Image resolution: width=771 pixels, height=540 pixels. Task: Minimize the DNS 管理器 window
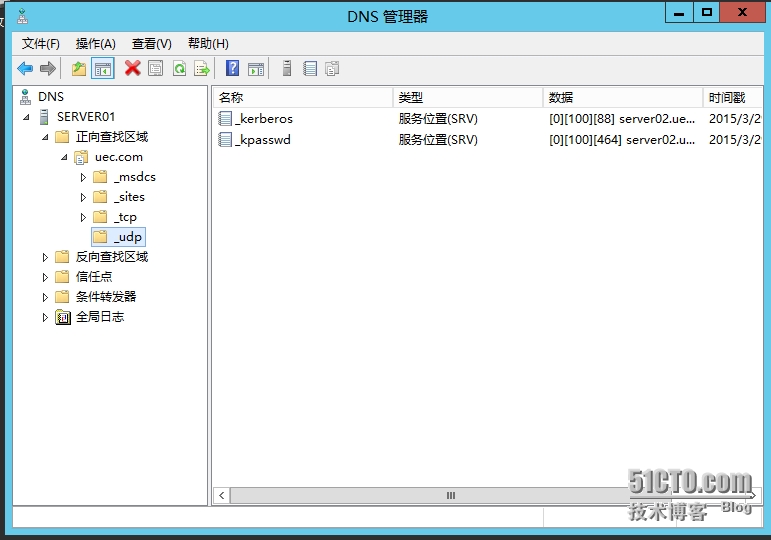click(x=679, y=12)
